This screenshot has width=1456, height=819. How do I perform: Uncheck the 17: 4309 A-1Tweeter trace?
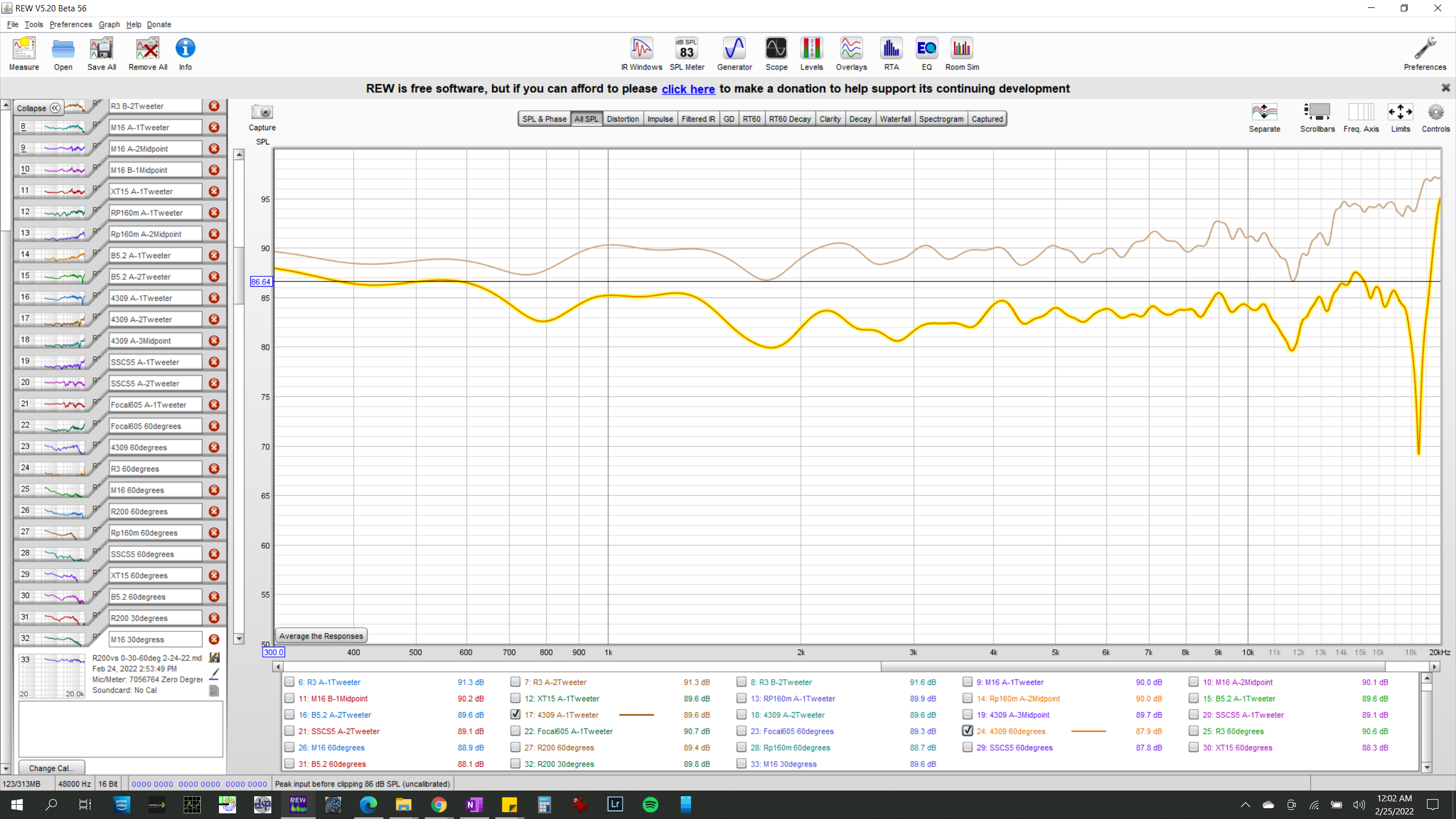tap(515, 714)
